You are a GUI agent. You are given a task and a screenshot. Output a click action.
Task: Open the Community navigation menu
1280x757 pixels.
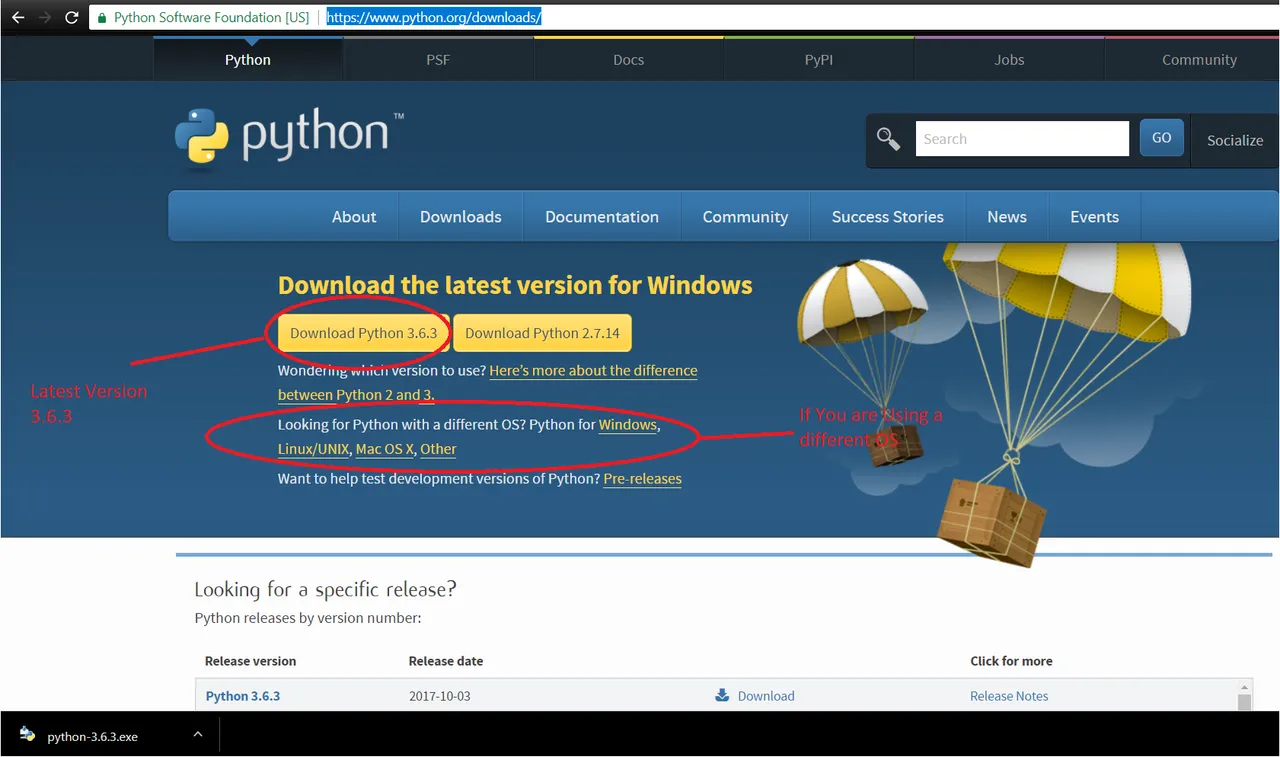(x=745, y=217)
